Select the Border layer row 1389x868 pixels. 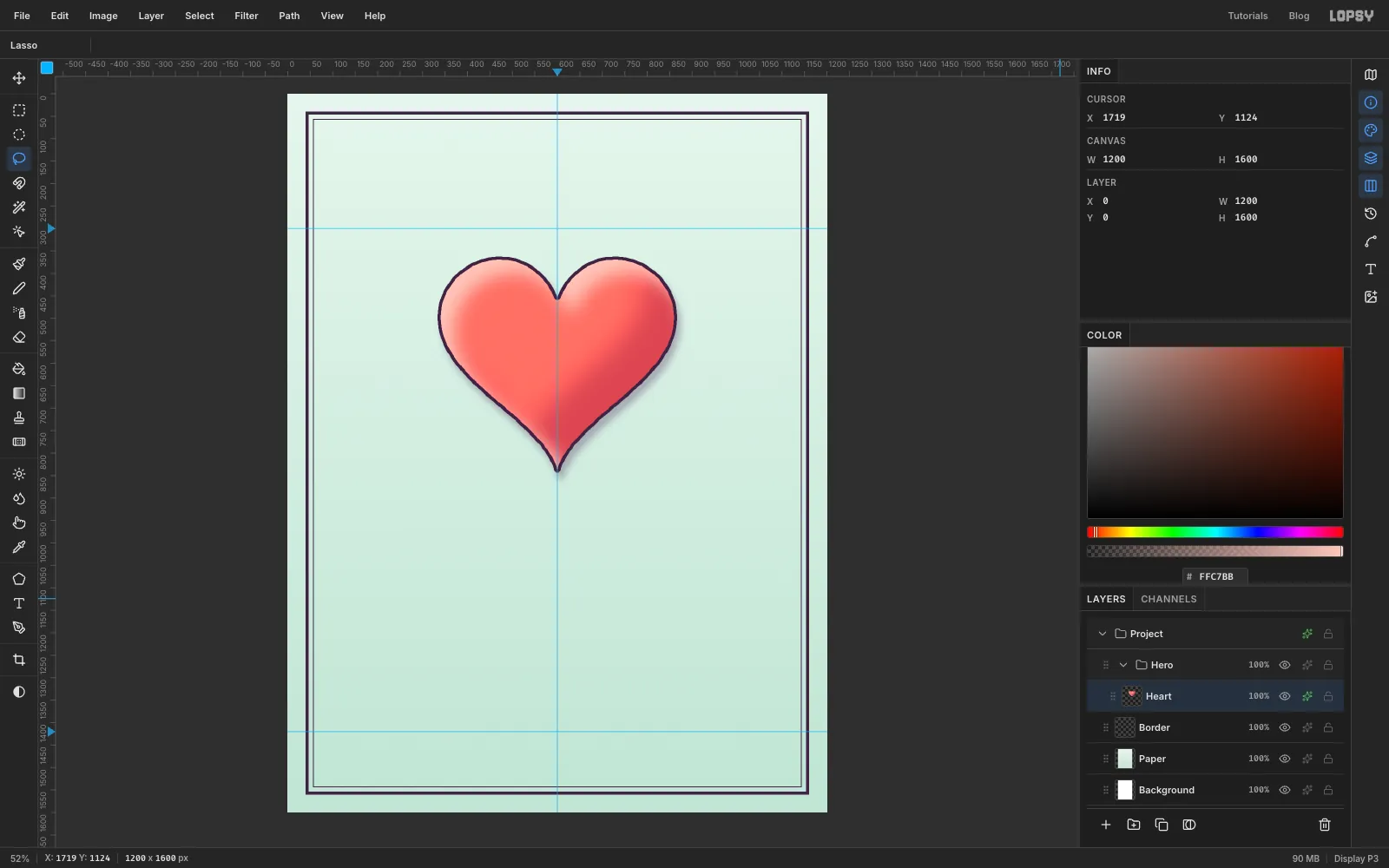click(x=1215, y=727)
